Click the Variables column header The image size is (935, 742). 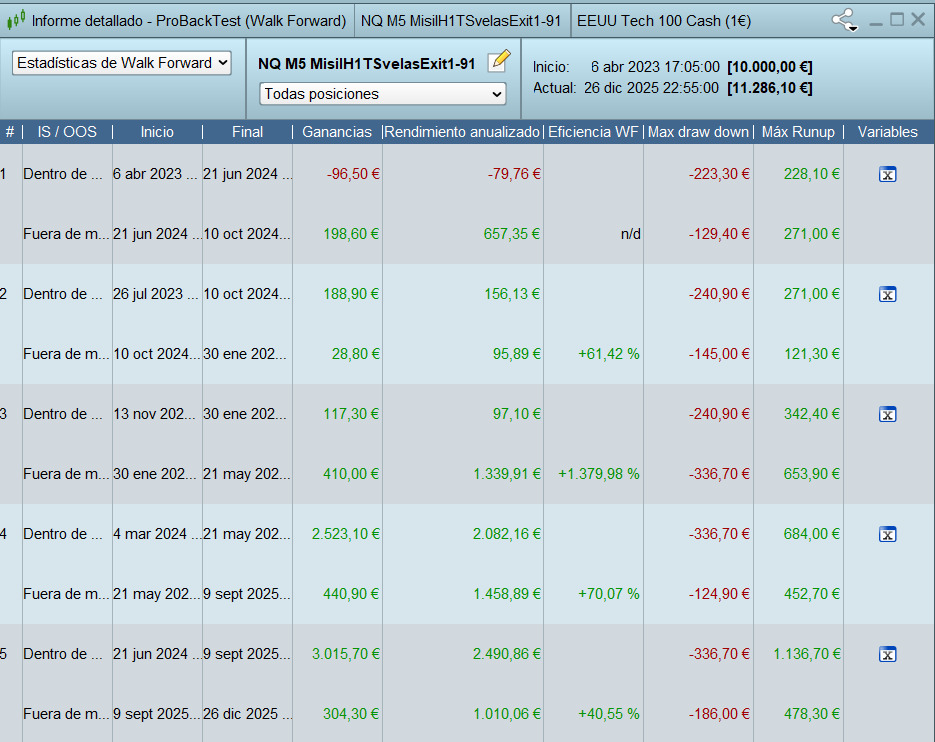click(887, 132)
